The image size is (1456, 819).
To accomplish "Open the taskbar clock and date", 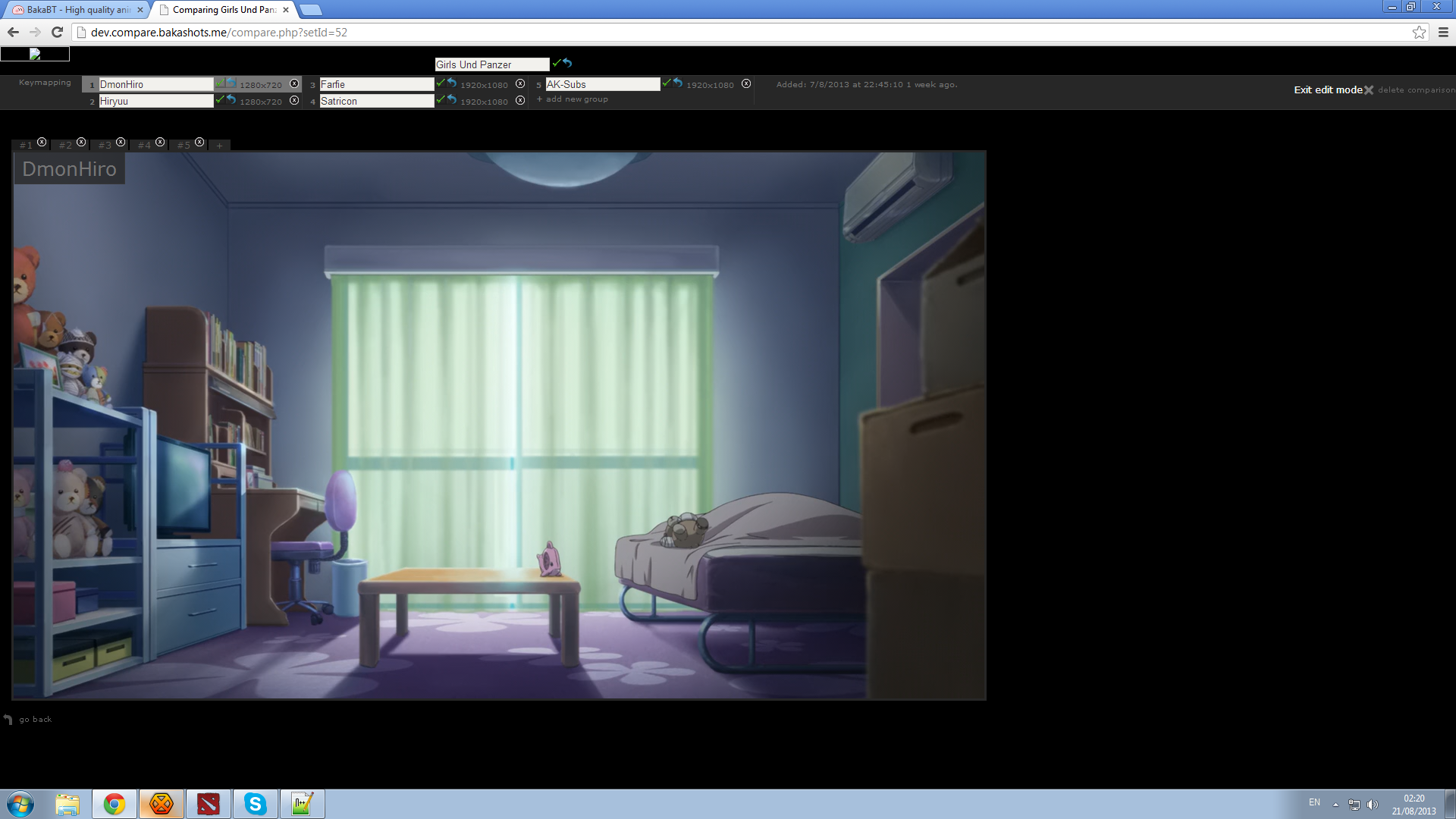I will 1414,805.
